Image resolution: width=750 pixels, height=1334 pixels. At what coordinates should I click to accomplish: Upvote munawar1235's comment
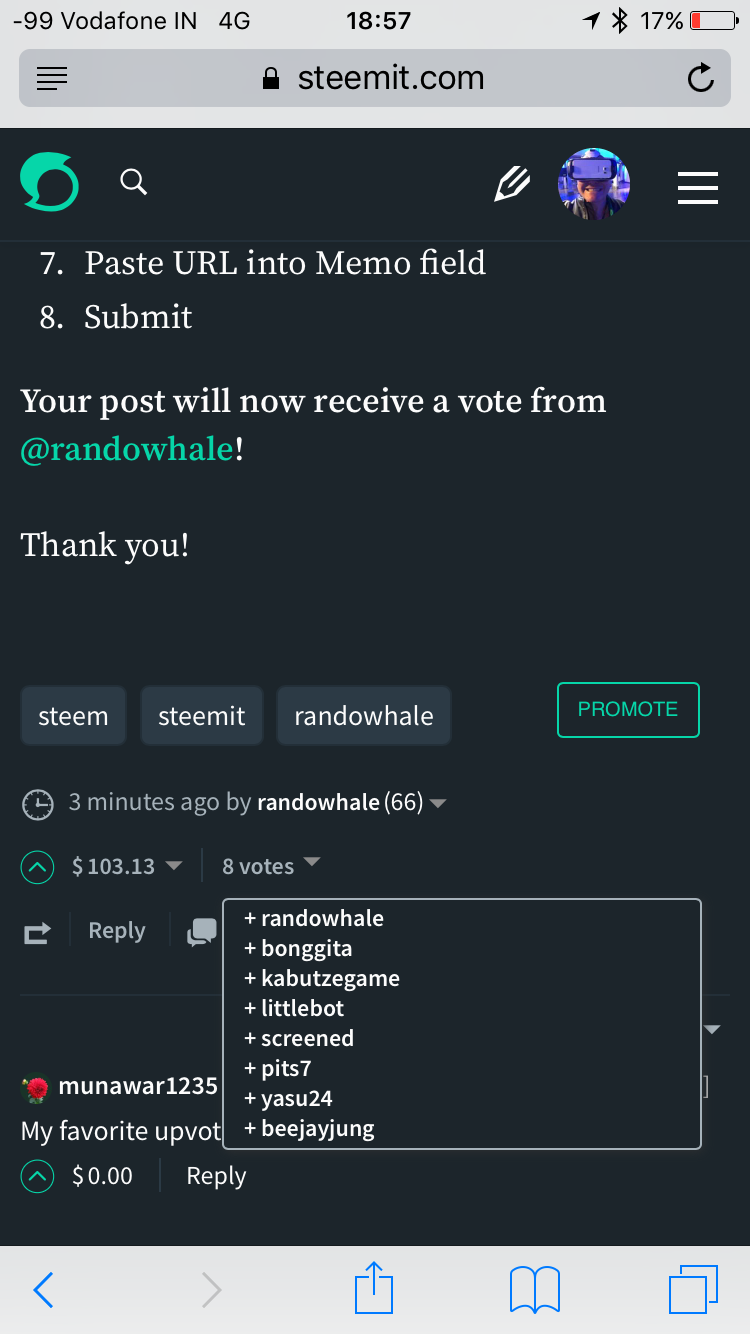coord(37,1177)
